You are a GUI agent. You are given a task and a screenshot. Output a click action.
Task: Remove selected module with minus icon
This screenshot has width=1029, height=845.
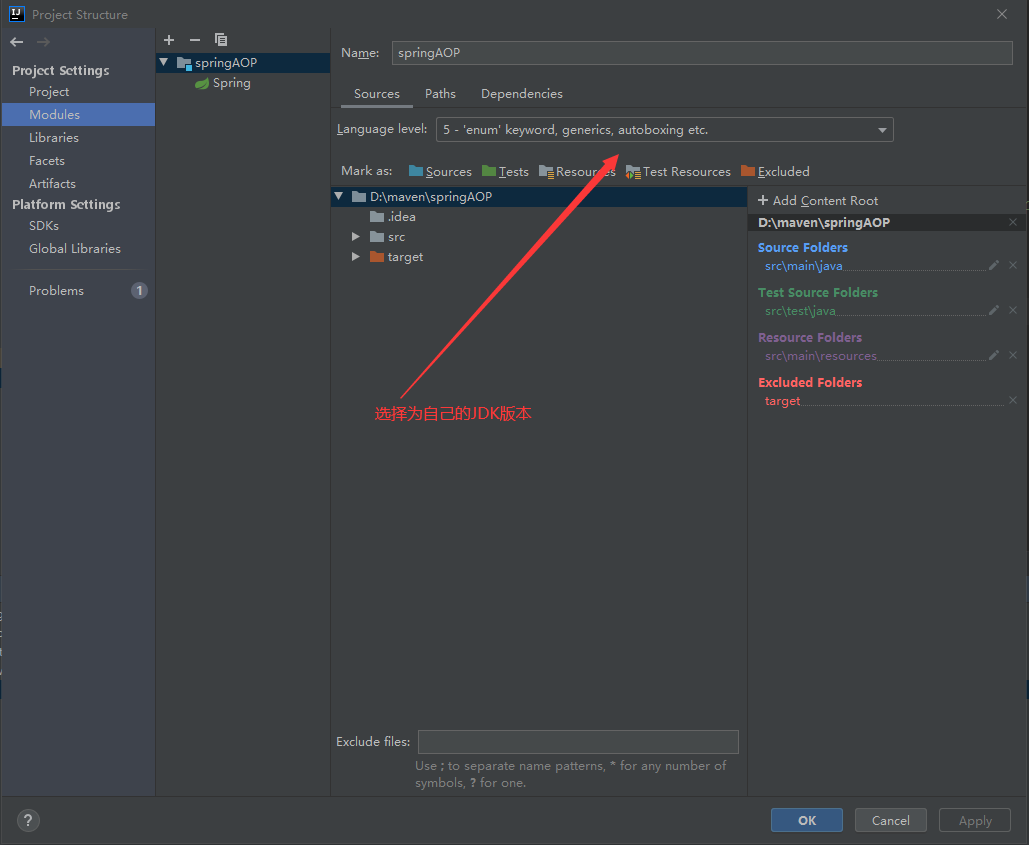point(195,40)
